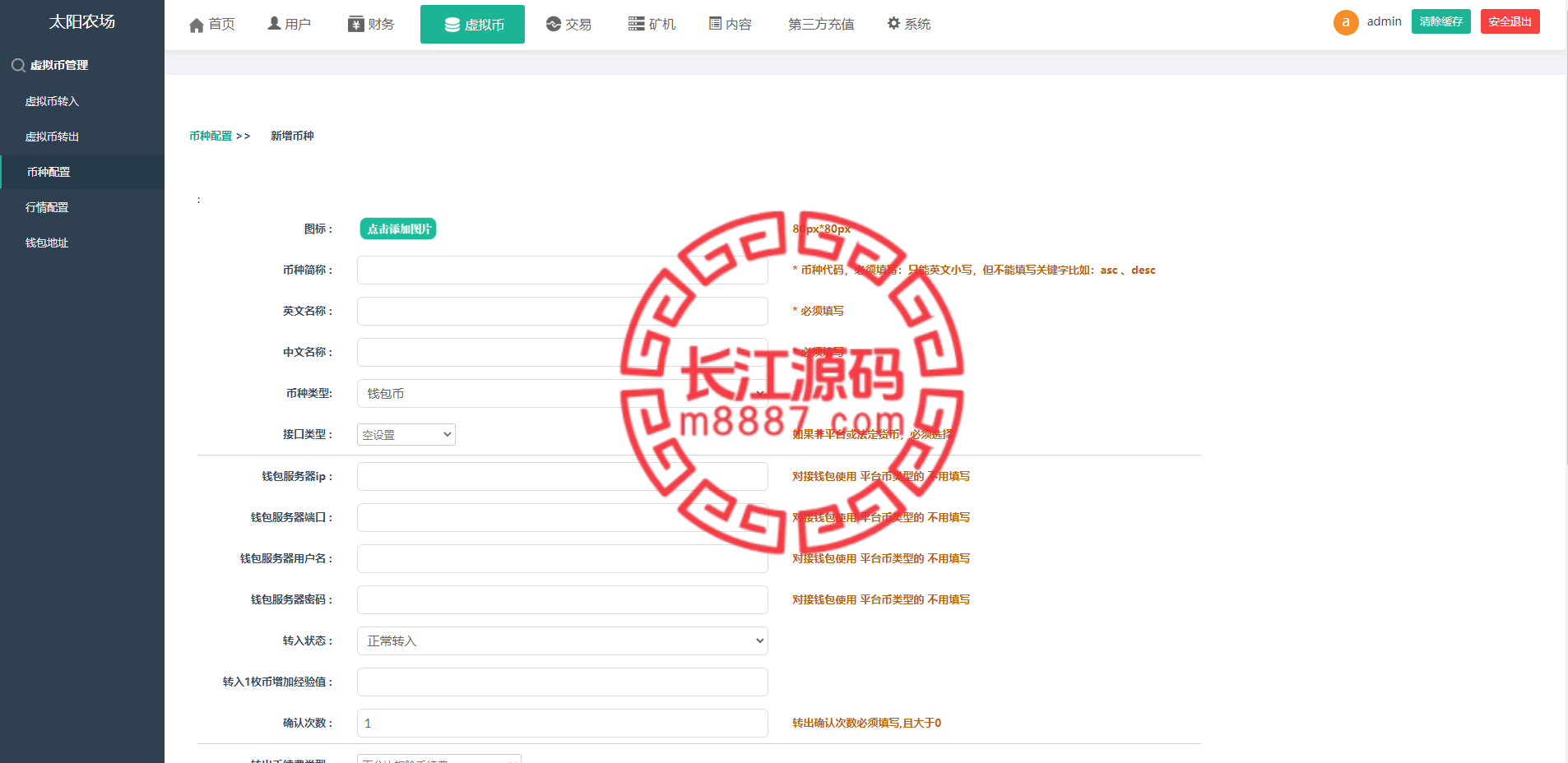Image resolution: width=1568 pixels, height=763 pixels.
Task: Click the search icon next to 虚拟币管理
Action: tap(18, 65)
